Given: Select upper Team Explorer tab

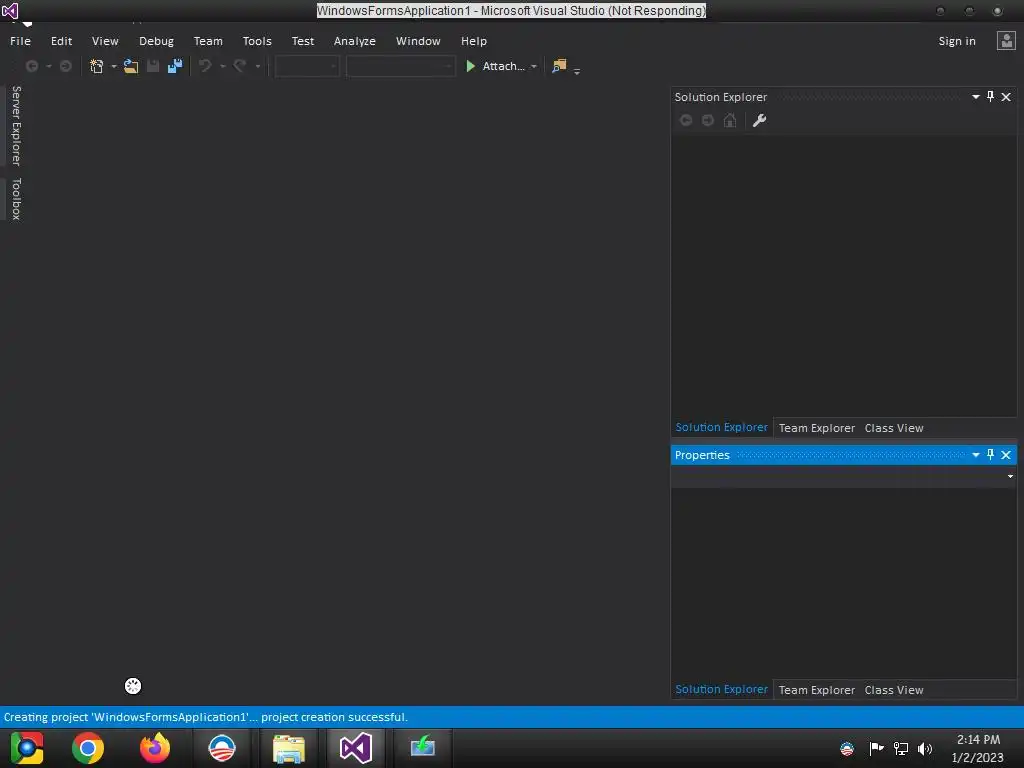Looking at the screenshot, I should tap(816, 428).
